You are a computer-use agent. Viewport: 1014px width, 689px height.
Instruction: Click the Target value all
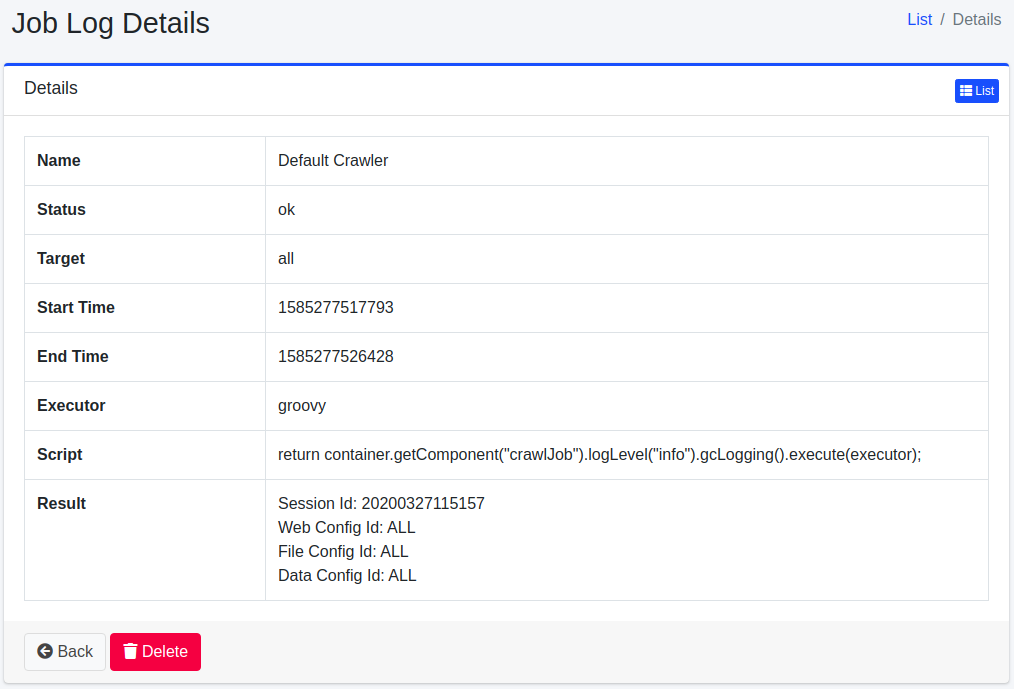click(286, 259)
